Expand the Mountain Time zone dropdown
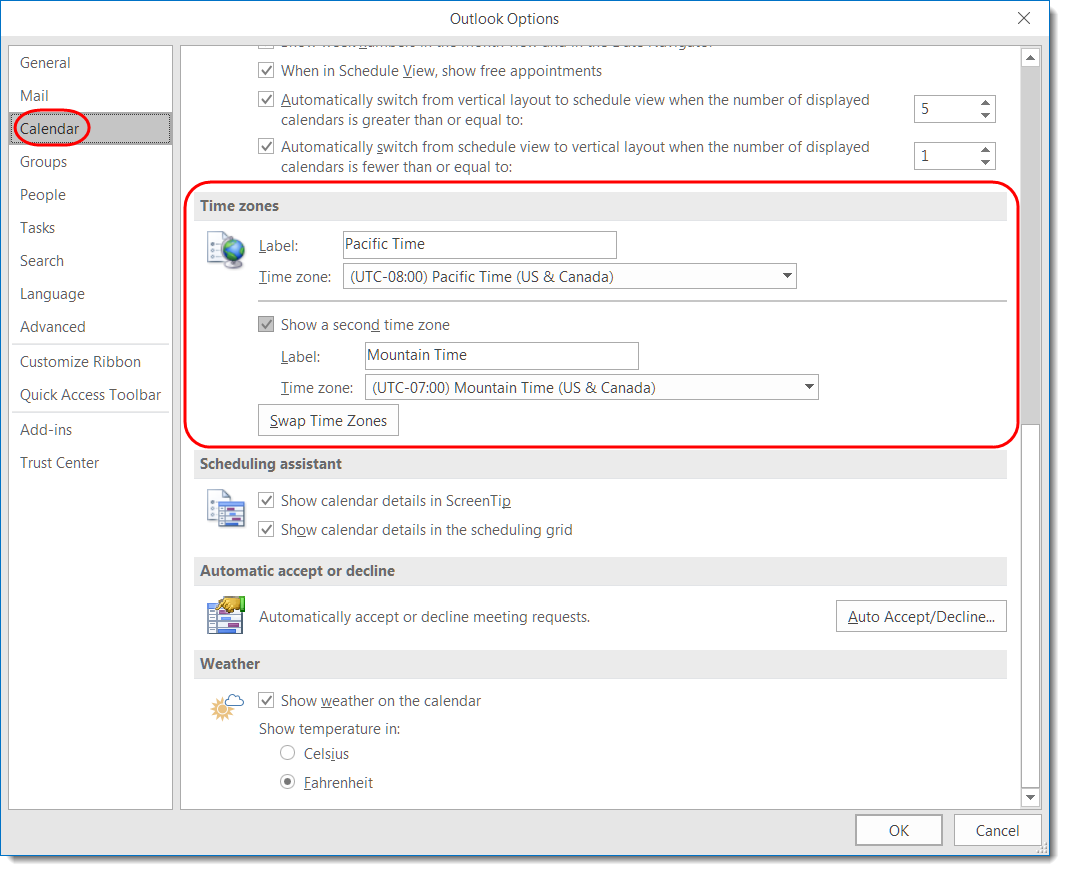 809,387
